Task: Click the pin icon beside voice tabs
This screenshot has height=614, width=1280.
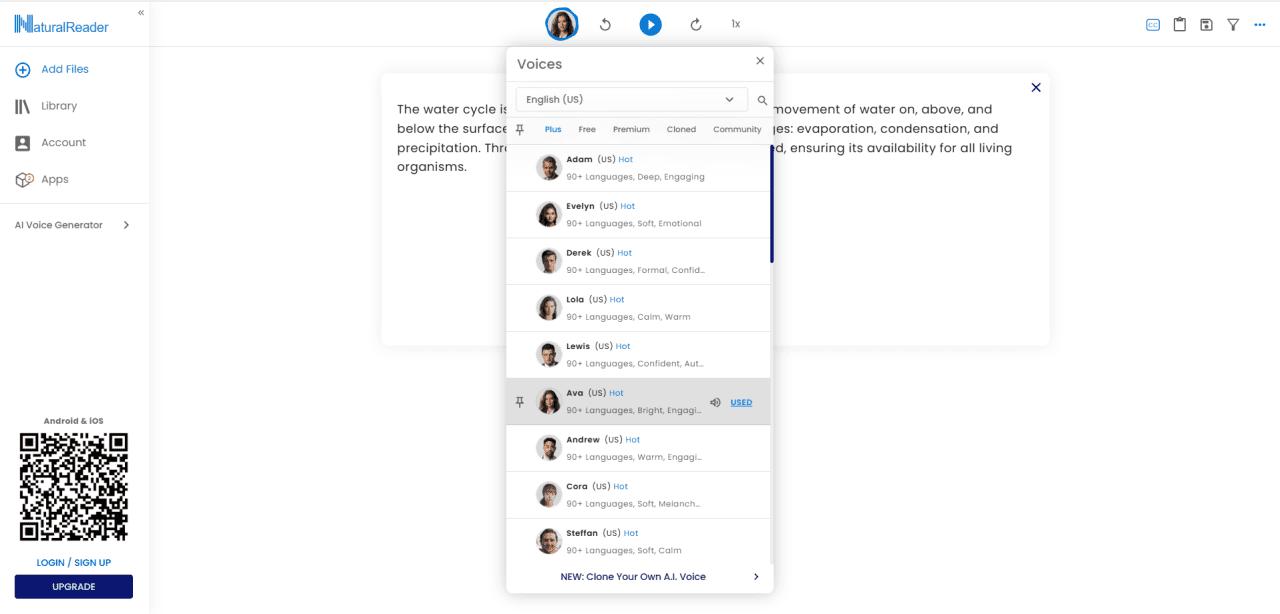Action: click(x=520, y=130)
